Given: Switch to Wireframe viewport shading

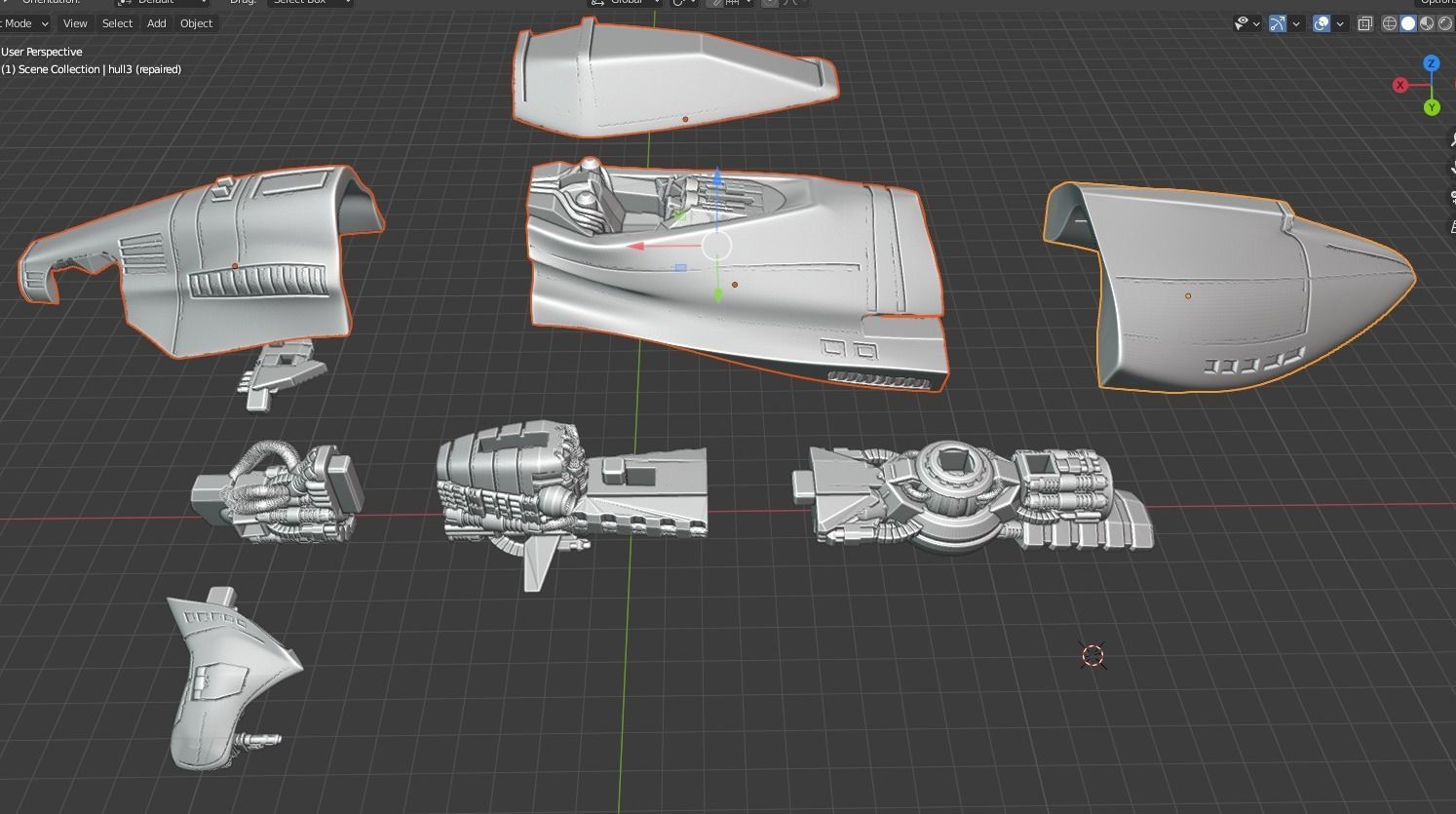Looking at the screenshot, I should click(1390, 23).
